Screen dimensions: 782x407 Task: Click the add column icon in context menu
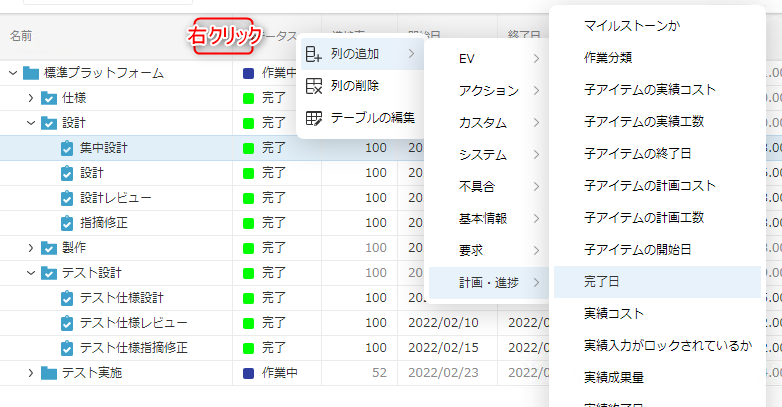pyautogui.click(x=314, y=54)
